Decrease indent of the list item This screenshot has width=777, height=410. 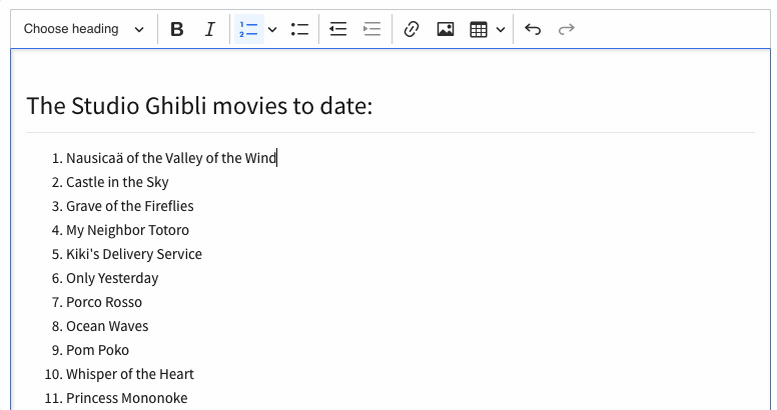click(338, 29)
